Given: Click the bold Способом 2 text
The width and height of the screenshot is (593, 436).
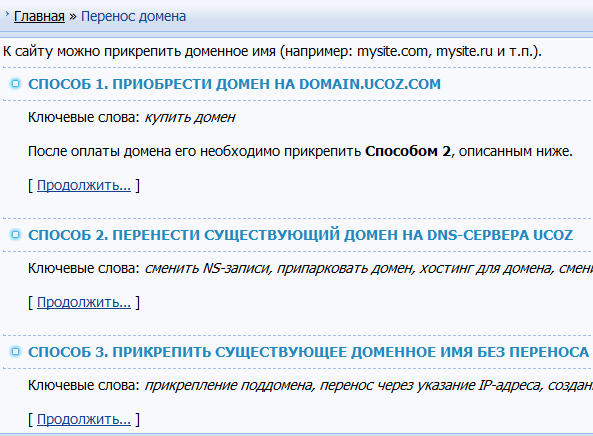Looking at the screenshot, I should coord(408,151).
